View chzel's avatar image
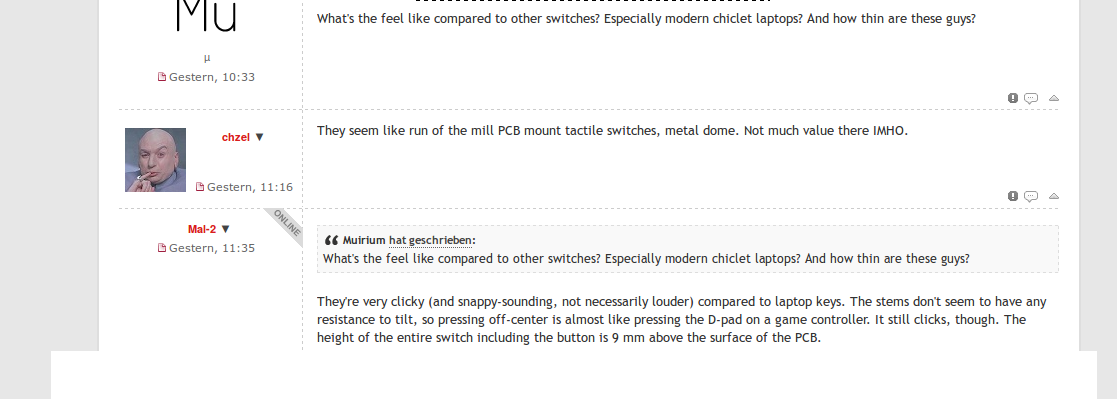Screen dimensions: 1117x399 pyautogui.click(x=155, y=160)
